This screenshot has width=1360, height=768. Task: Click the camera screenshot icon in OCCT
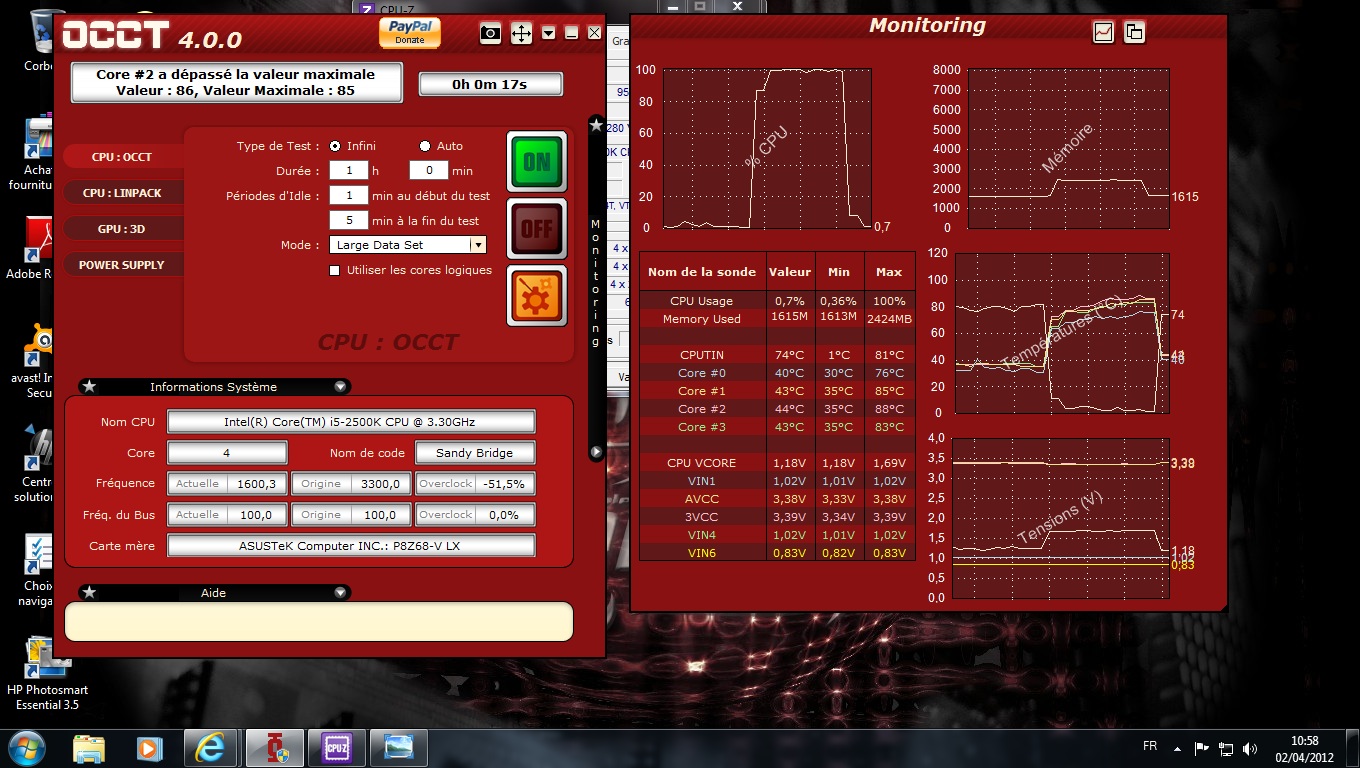490,33
